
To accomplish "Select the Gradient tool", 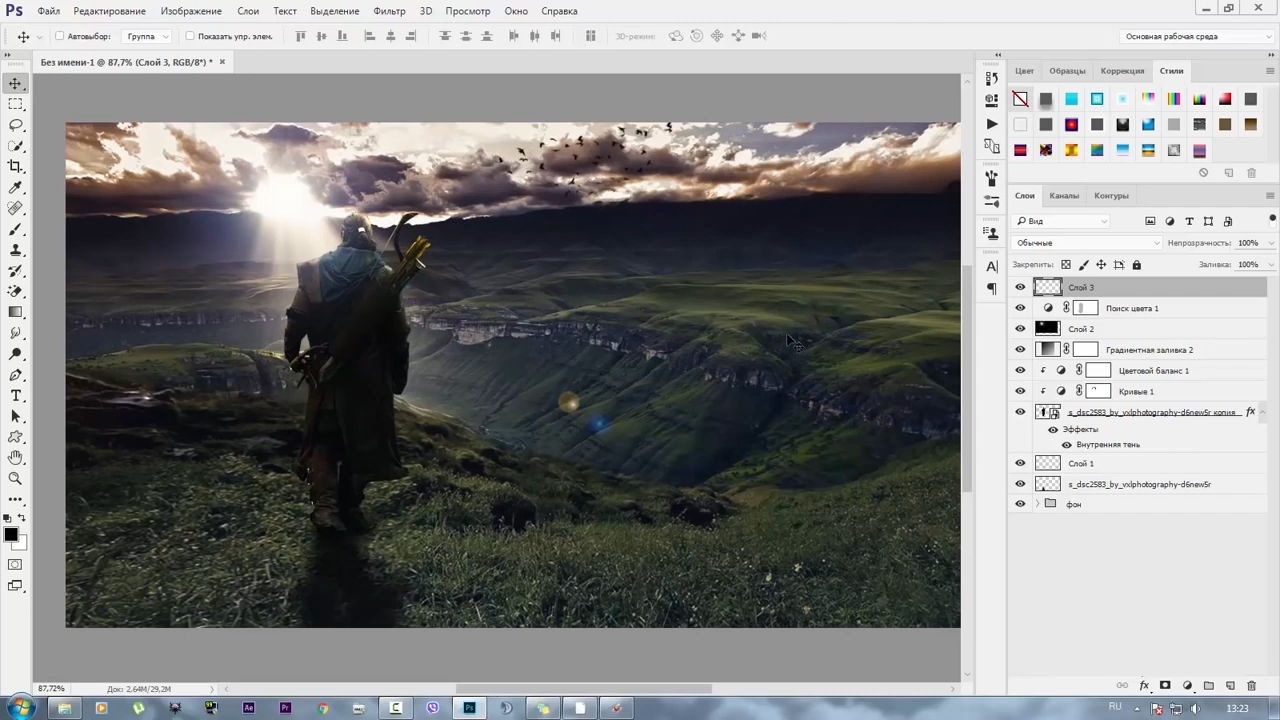I will pos(15,312).
